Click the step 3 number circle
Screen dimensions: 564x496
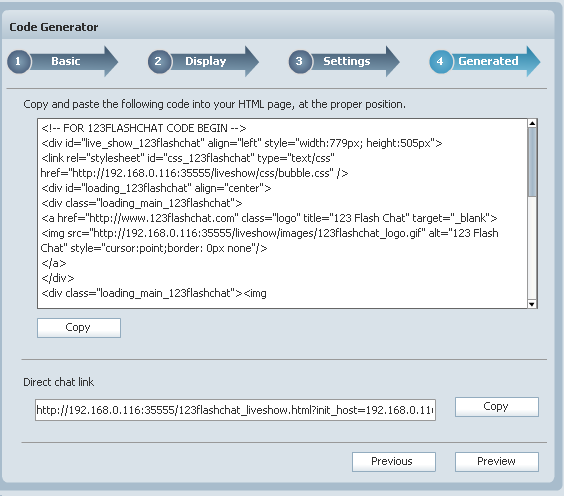pos(299,62)
